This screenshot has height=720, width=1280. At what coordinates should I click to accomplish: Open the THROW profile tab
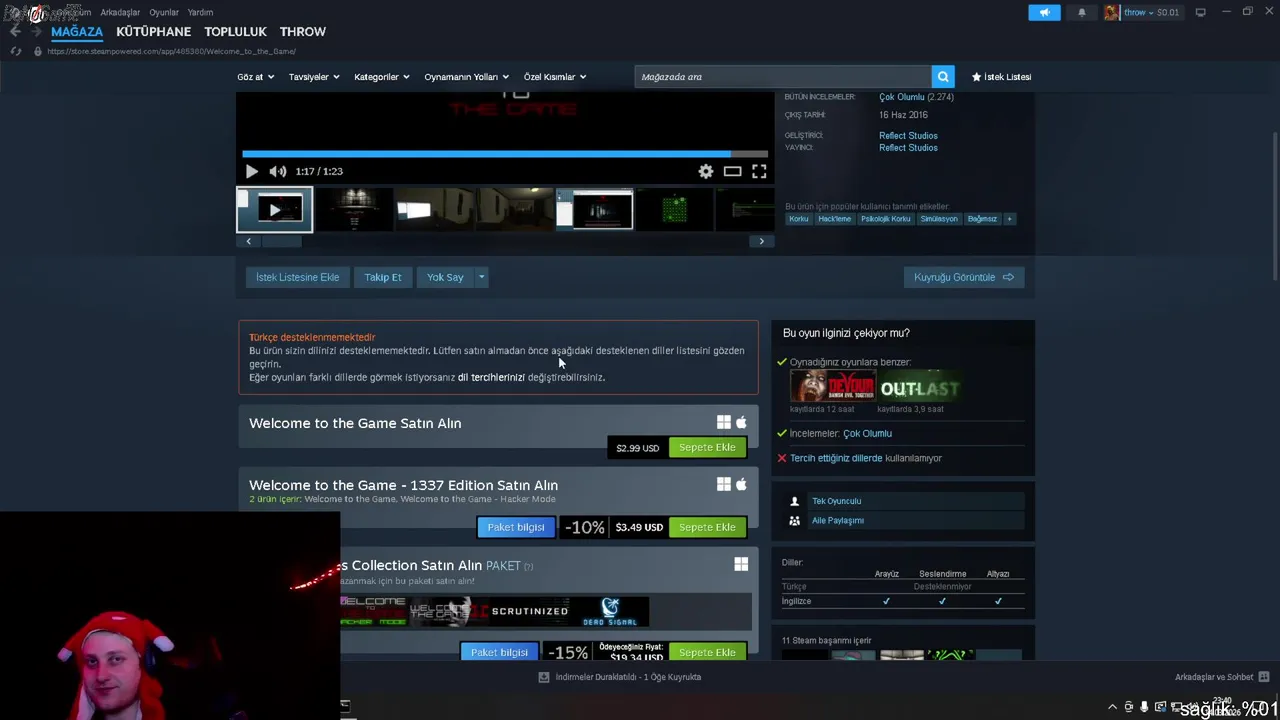coord(303,32)
